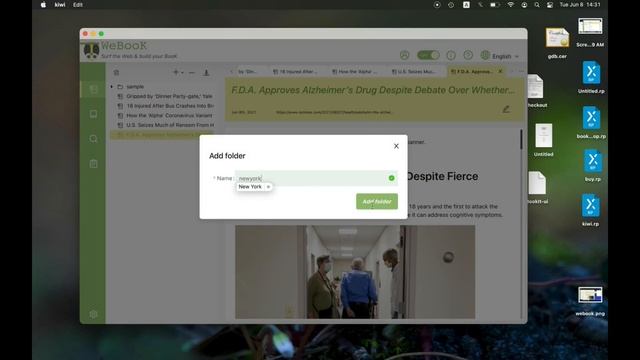Focus the folder Name input field
640x360 pixels.
click(x=316, y=178)
